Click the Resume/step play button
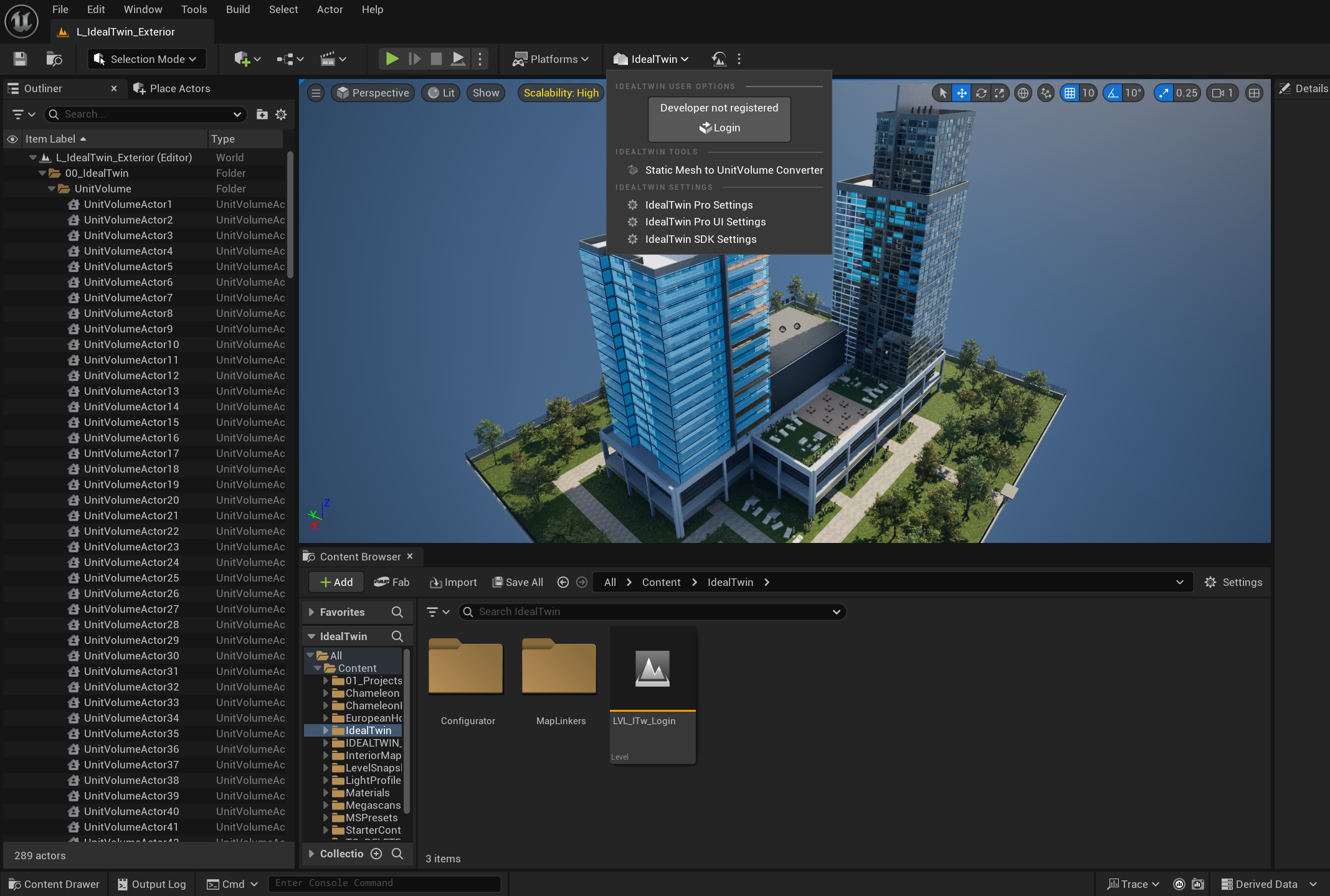This screenshot has height=896, width=1330. tap(414, 59)
